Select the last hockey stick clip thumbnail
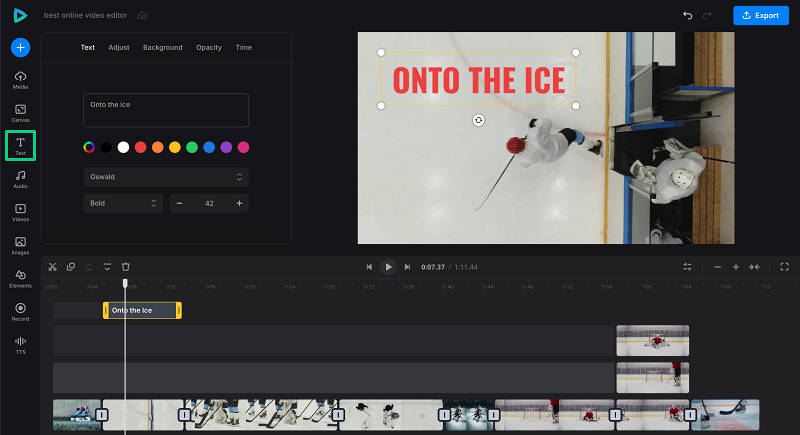Viewport: 800px width, 435px height. pos(725,415)
